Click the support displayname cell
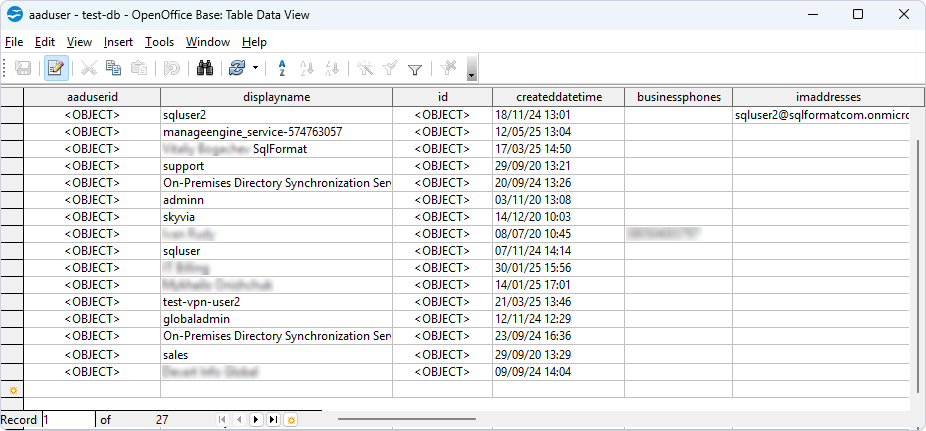This screenshot has height=431, width=926. point(276,166)
